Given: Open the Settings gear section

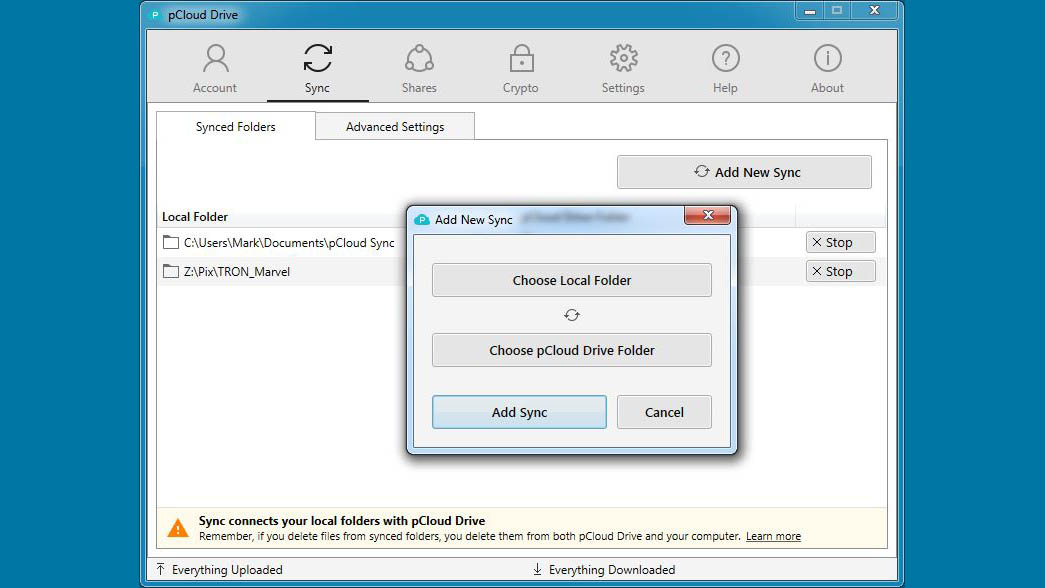Looking at the screenshot, I should click(623, 69).
